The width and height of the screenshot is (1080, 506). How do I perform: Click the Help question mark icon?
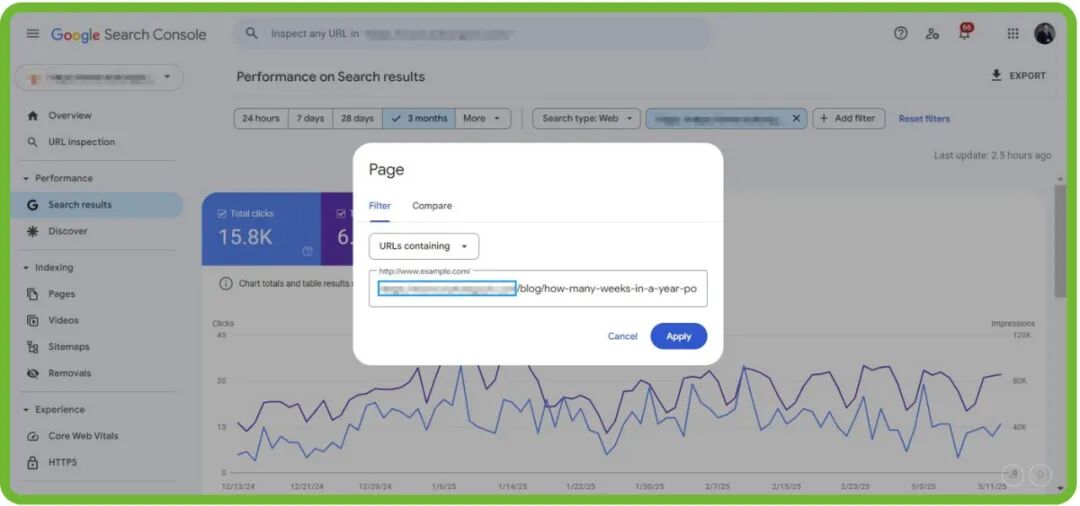pyautogui.click(x=900, y=34)
